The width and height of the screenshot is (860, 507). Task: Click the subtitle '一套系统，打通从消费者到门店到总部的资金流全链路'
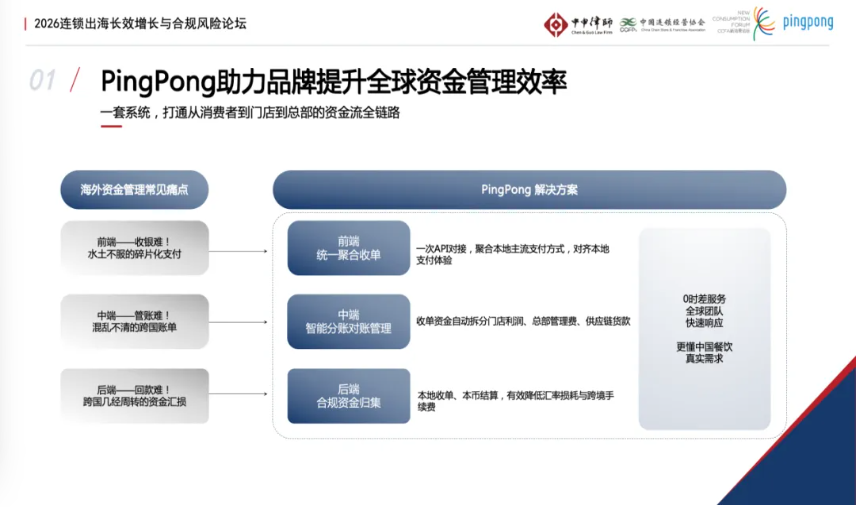[x=250, y=112]
